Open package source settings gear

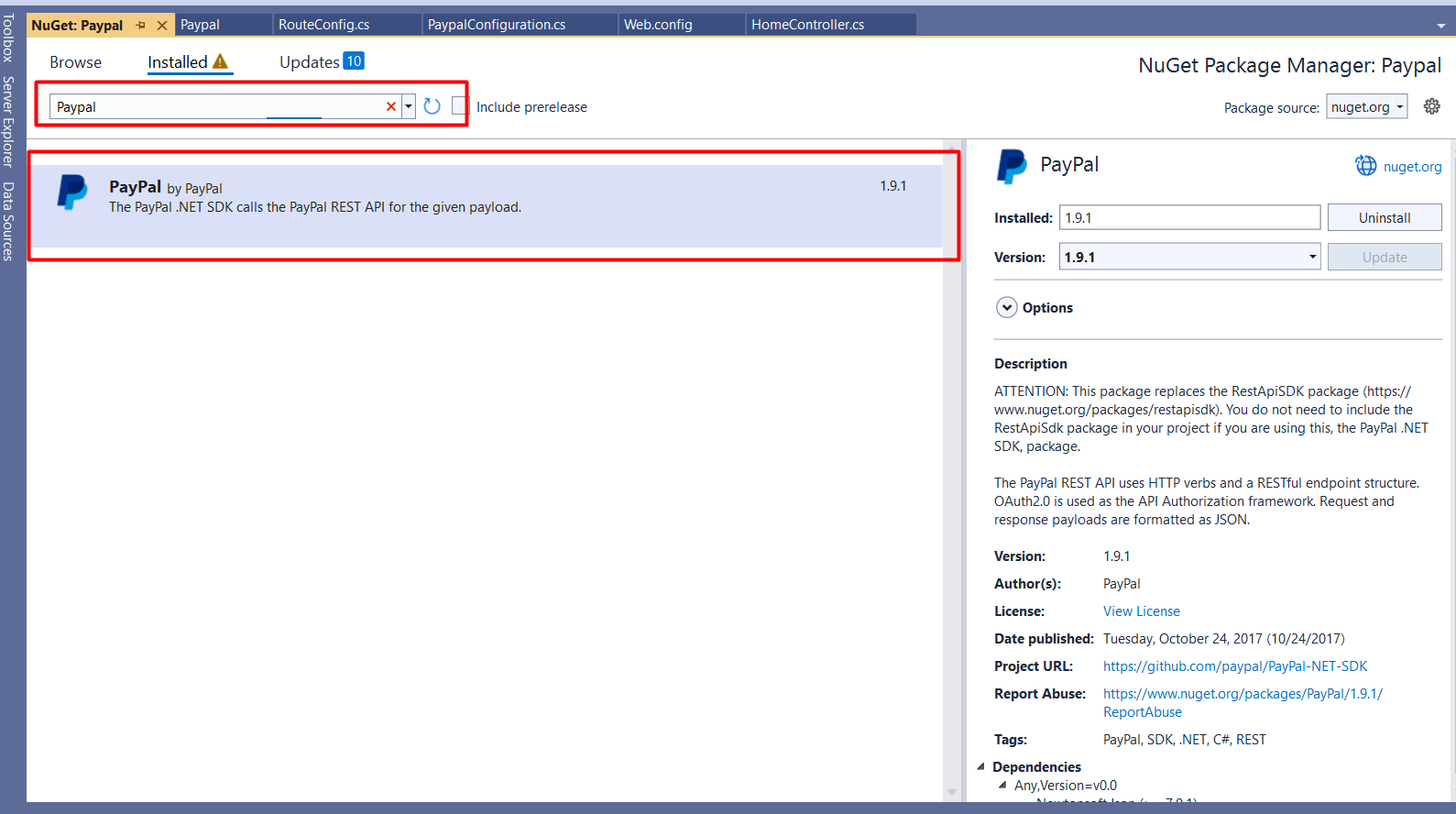tap(1432, 106)
